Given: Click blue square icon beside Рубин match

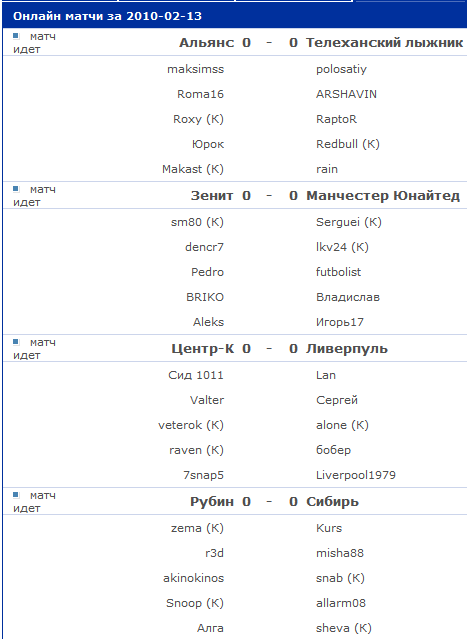Looking at the screenshot, I should pyautogui.click(x=16, y=495).
